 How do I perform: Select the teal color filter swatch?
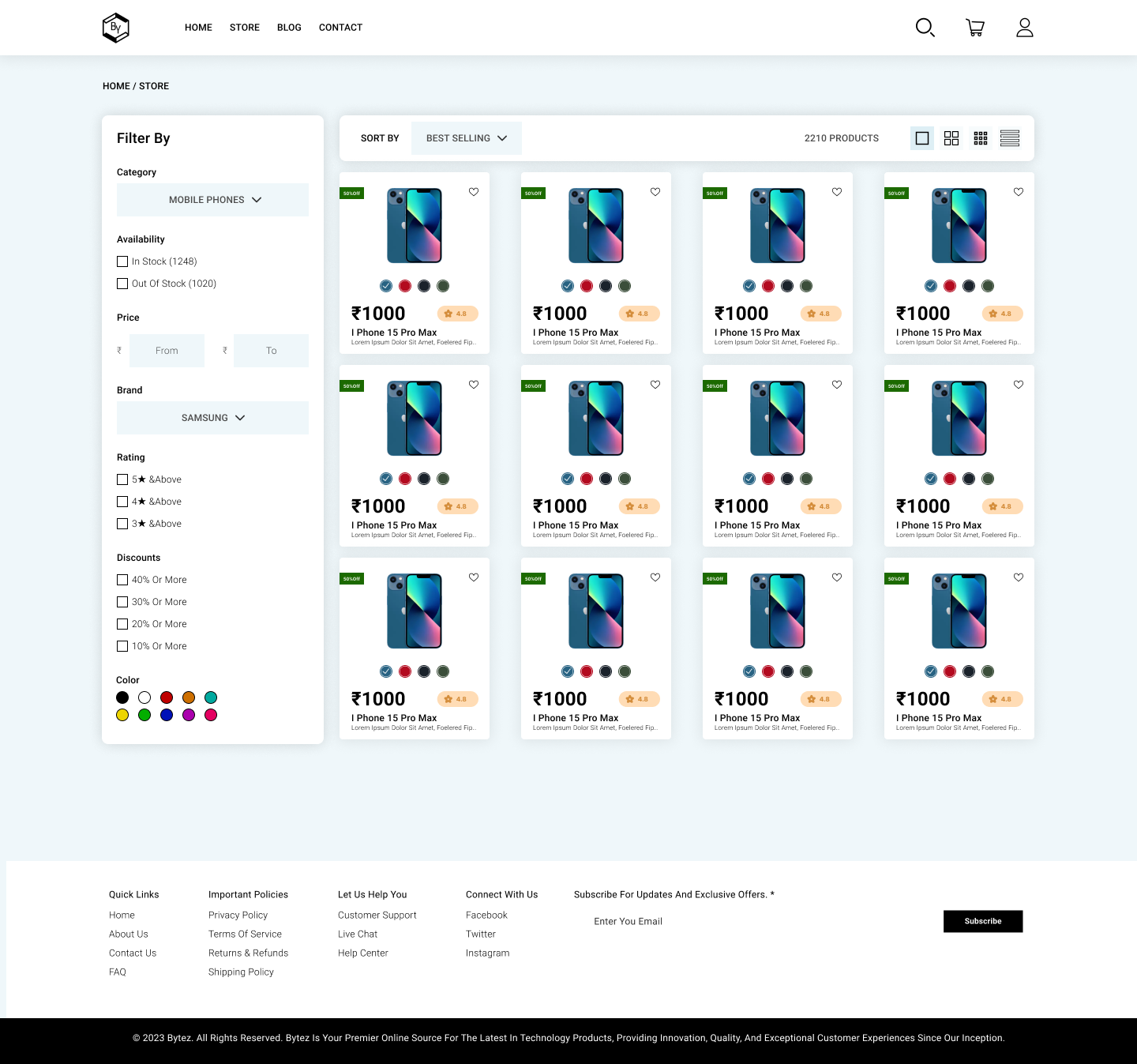(x=211, y=697)
